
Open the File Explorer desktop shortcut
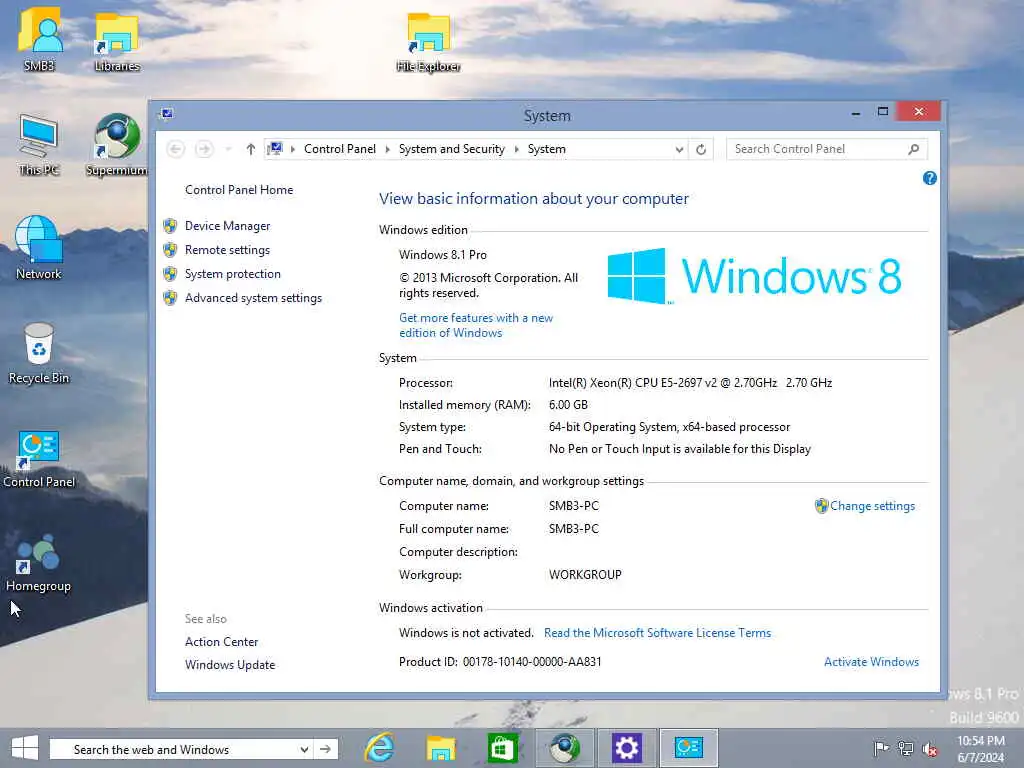pos(428,40)
